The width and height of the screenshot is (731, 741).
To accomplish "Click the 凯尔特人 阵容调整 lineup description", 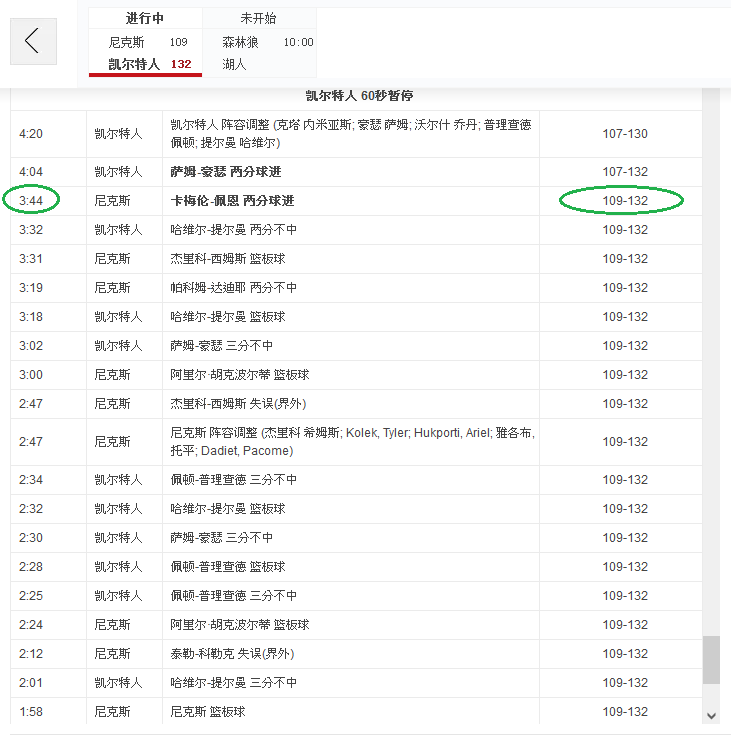I will click(351, 134).
